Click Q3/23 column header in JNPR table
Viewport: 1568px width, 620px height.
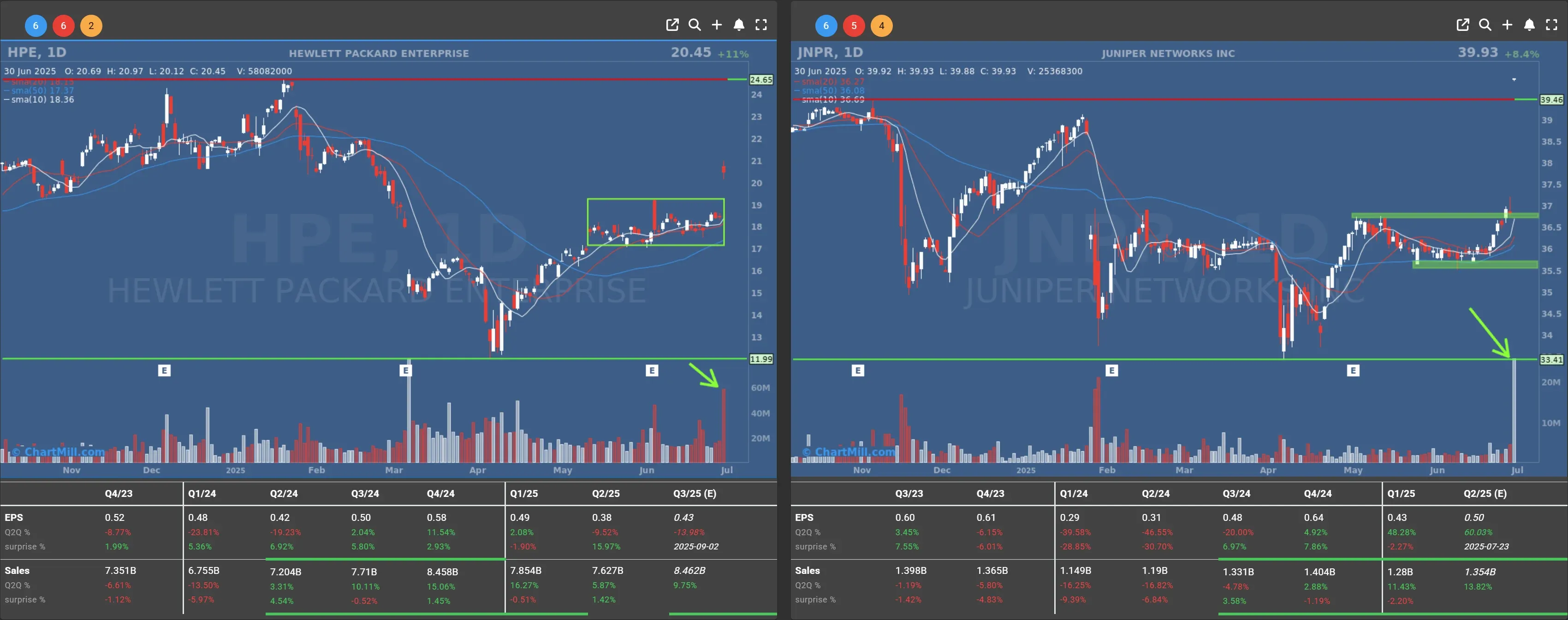coord(909,493)
